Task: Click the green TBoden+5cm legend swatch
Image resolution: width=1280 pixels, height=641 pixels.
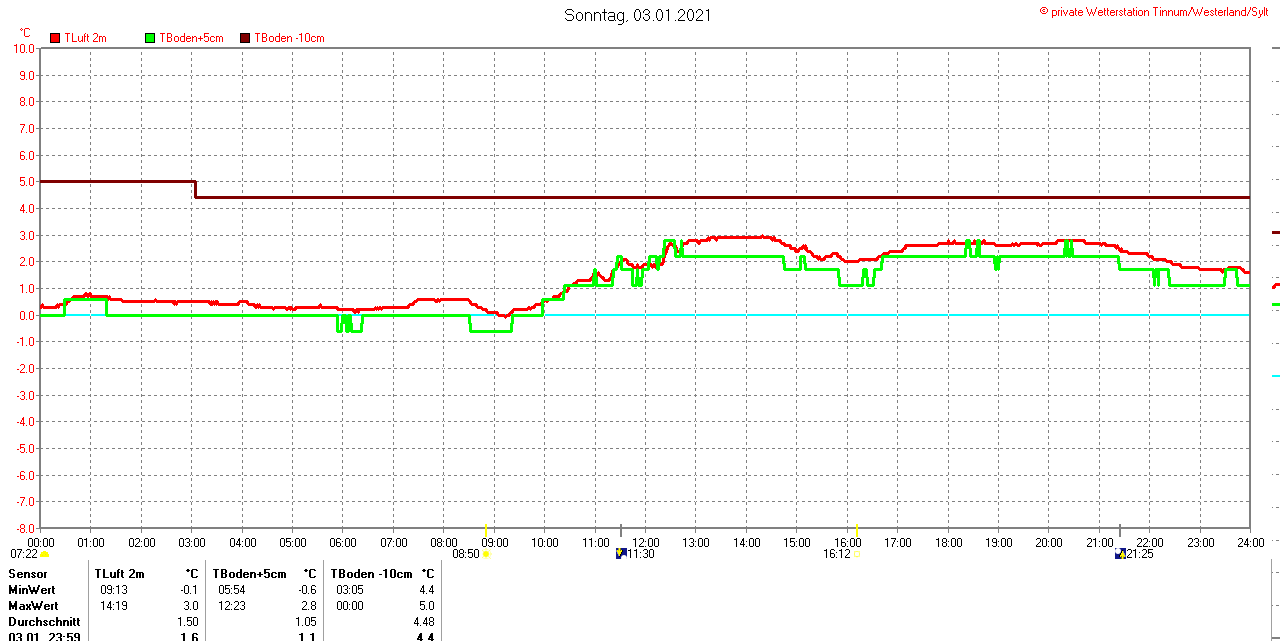Action: pos(151,38)
